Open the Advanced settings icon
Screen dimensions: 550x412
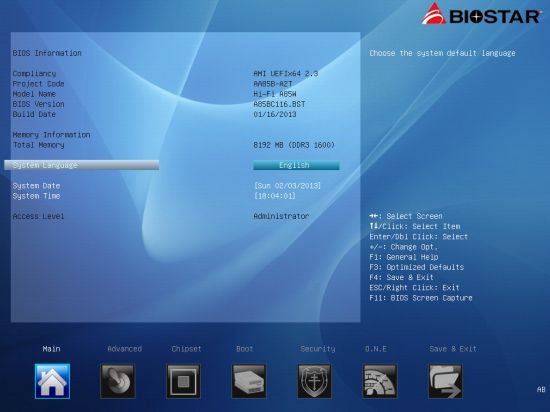(118, 381)
